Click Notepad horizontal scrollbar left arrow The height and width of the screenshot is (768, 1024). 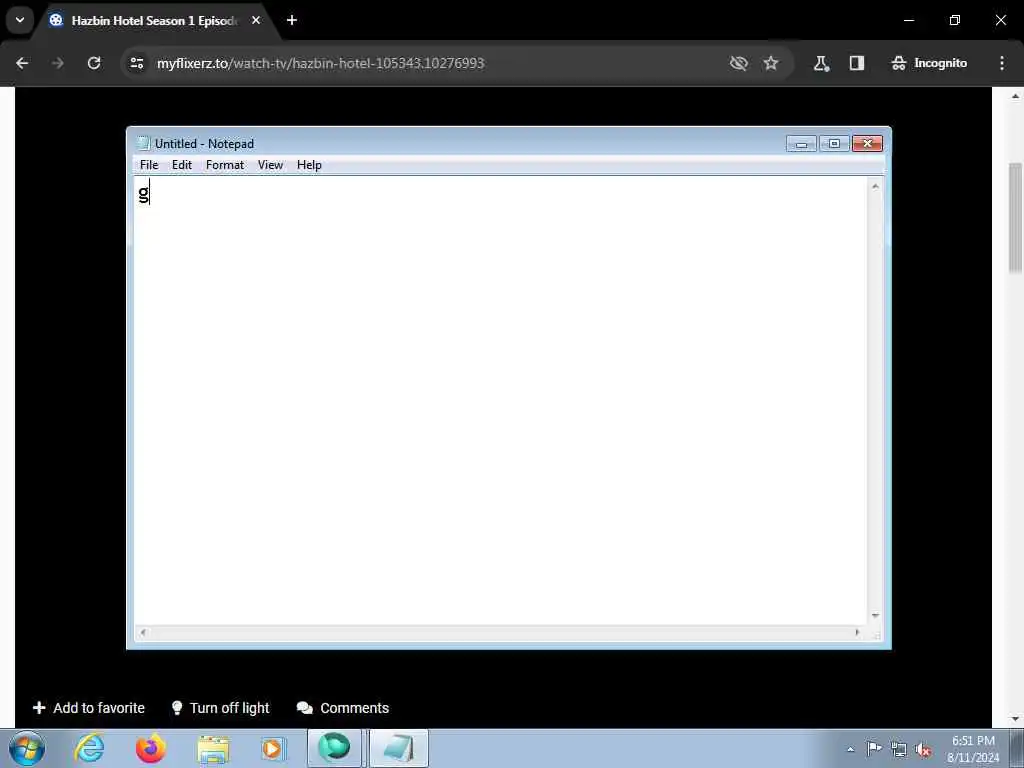point(143,632)
